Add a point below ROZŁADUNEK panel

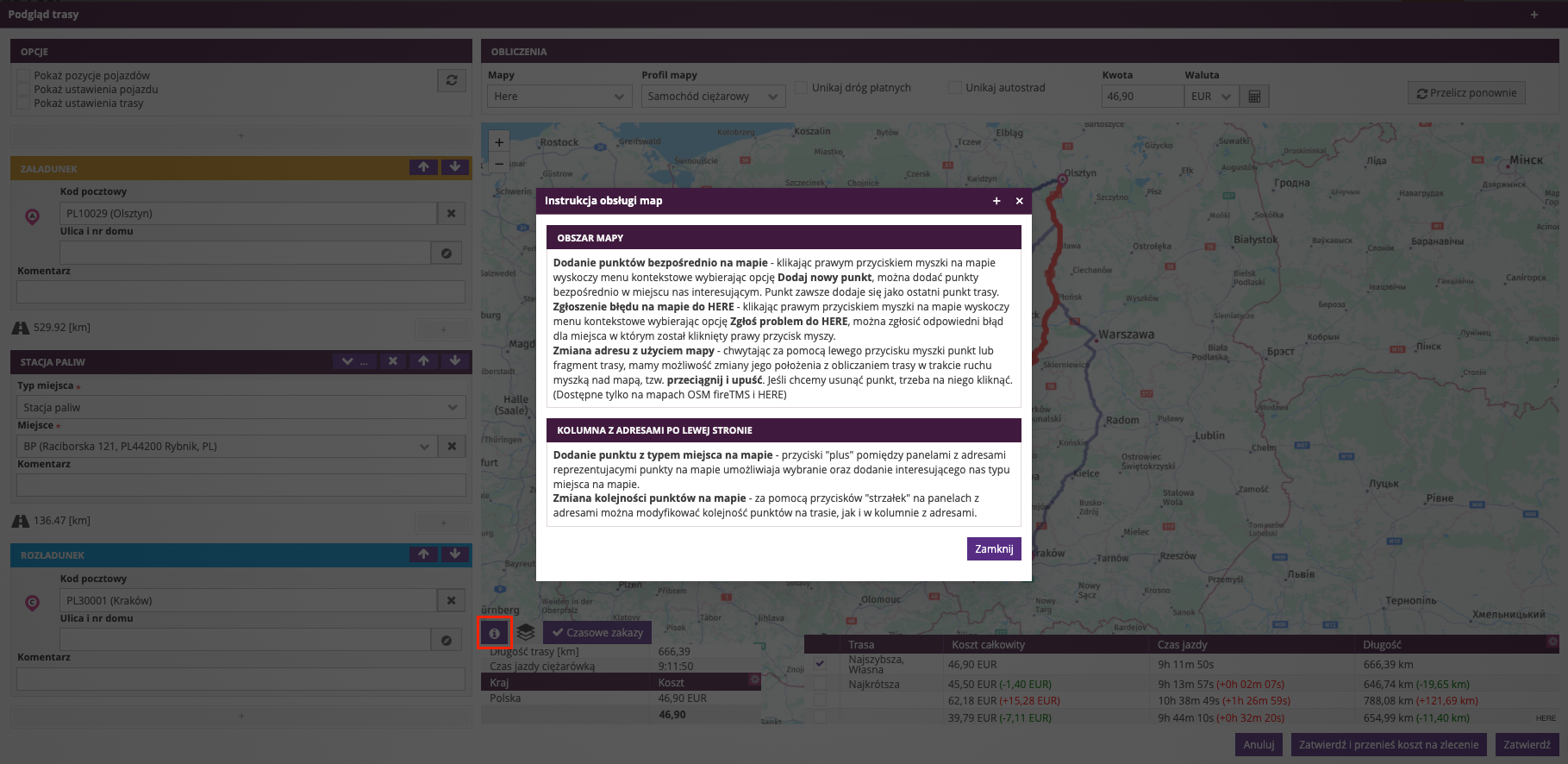pyautogui.click(x=241, y=716)
